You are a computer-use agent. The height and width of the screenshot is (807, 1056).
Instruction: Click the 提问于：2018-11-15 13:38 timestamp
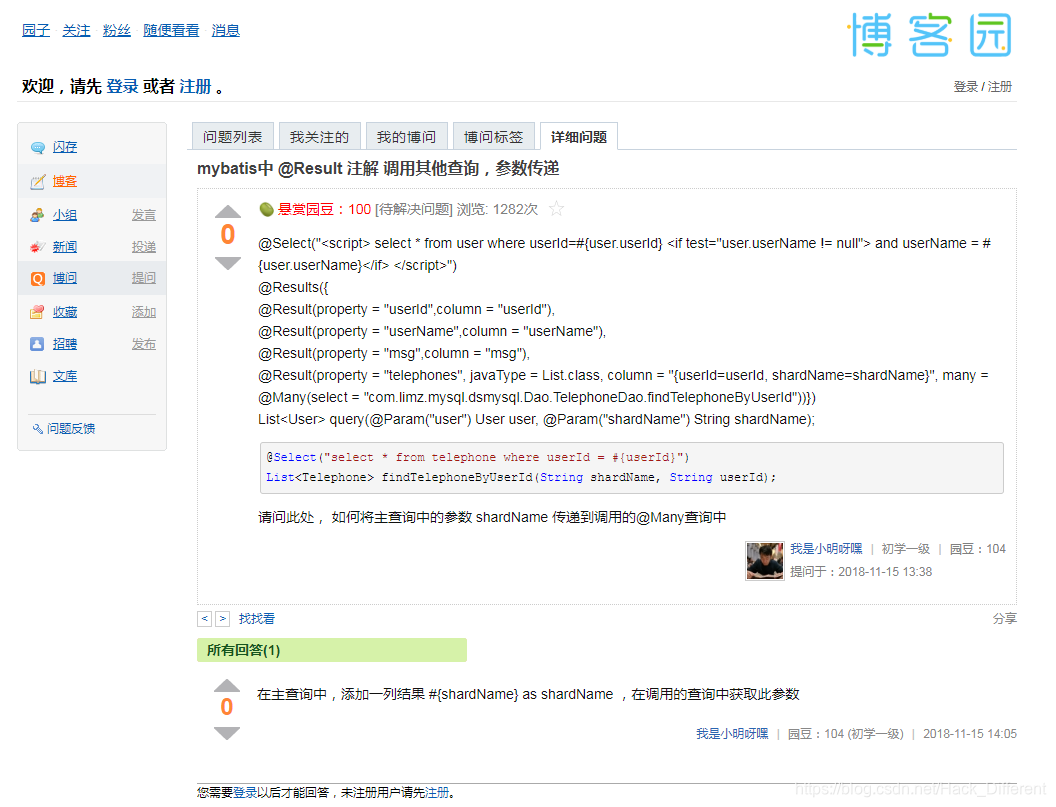pos(861,572)
